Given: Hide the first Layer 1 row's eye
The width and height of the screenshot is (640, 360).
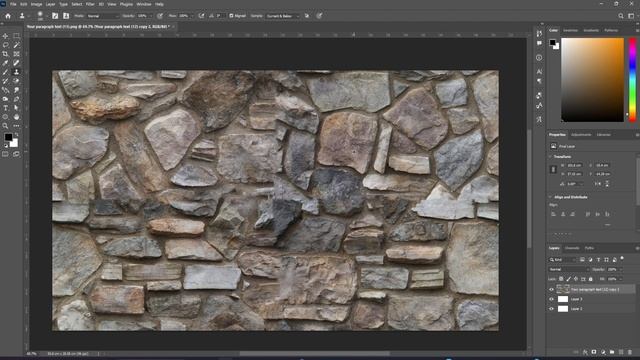Looking at the screenshot, I should coord(551,299).
